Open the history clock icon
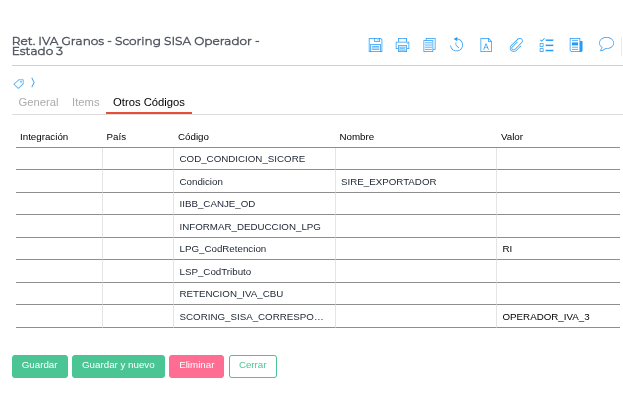This screenshot has width=623, height=415. 456,45
